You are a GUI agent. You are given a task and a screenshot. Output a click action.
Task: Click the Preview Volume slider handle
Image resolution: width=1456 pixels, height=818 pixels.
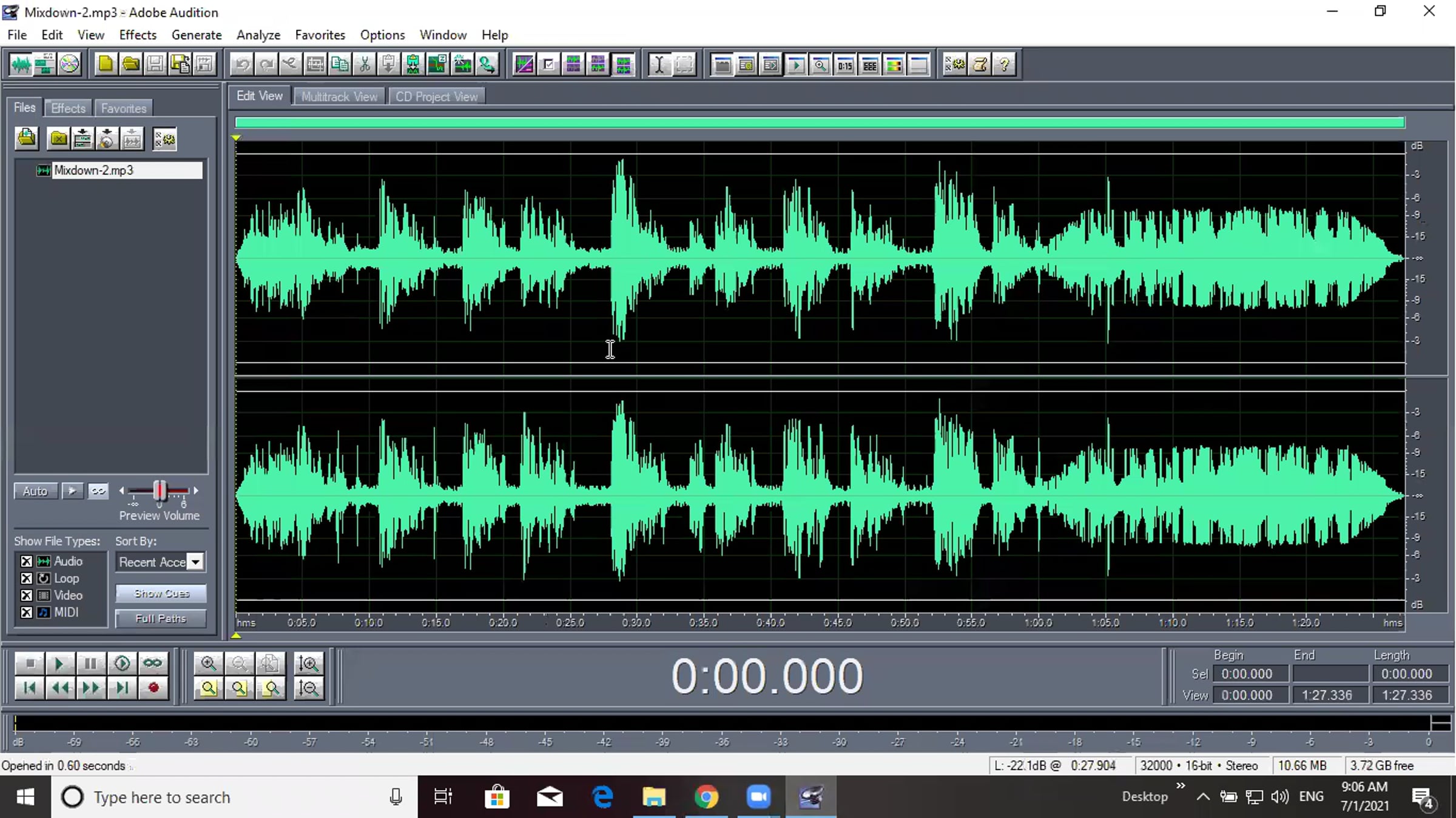(160, 490)
